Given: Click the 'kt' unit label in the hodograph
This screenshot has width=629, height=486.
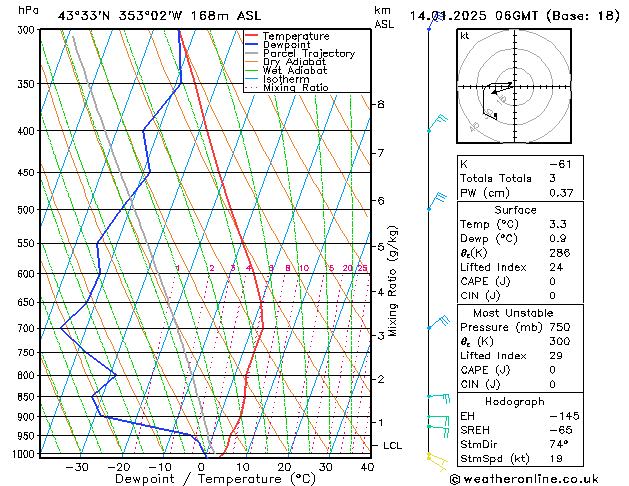Looking at the screenshot, I should [465, 36].
